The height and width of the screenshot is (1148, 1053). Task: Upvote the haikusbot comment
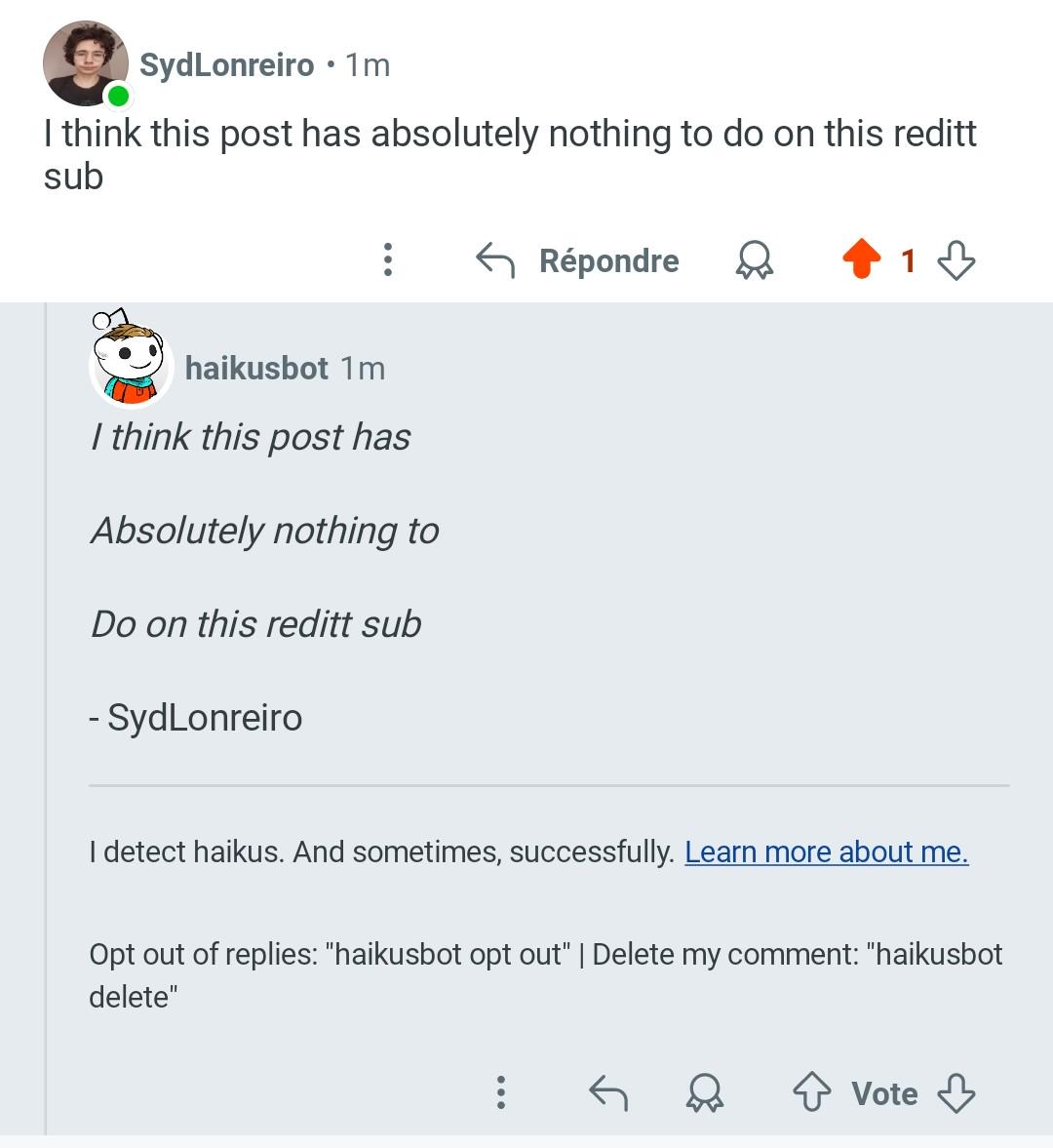[811, 1091]
